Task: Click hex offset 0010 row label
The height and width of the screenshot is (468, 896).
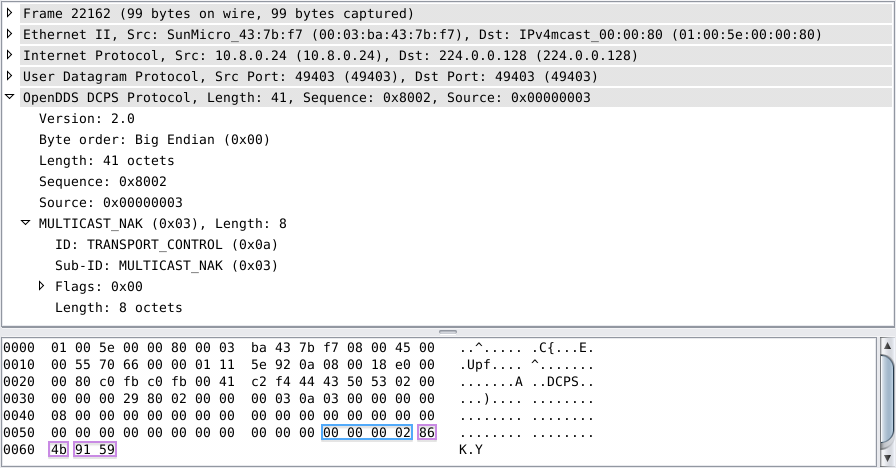Action: tap(19, 365)
